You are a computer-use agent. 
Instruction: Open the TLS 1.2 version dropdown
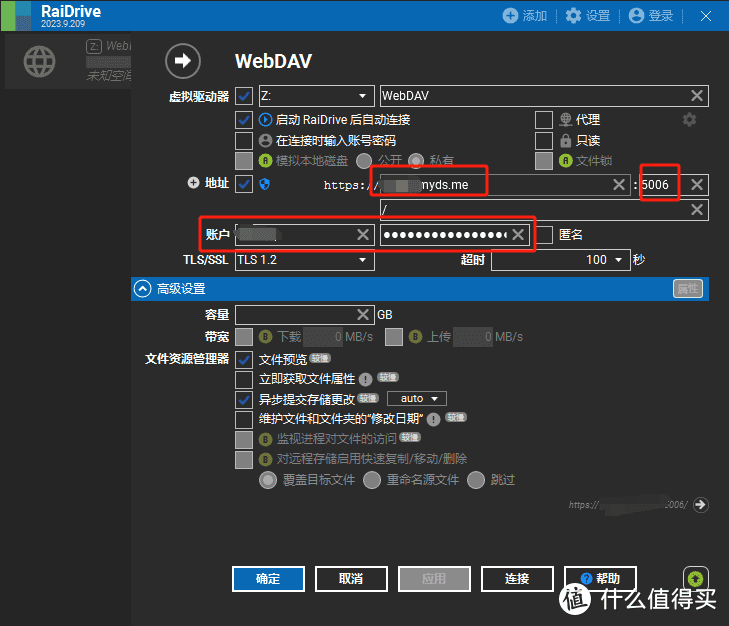305,260
